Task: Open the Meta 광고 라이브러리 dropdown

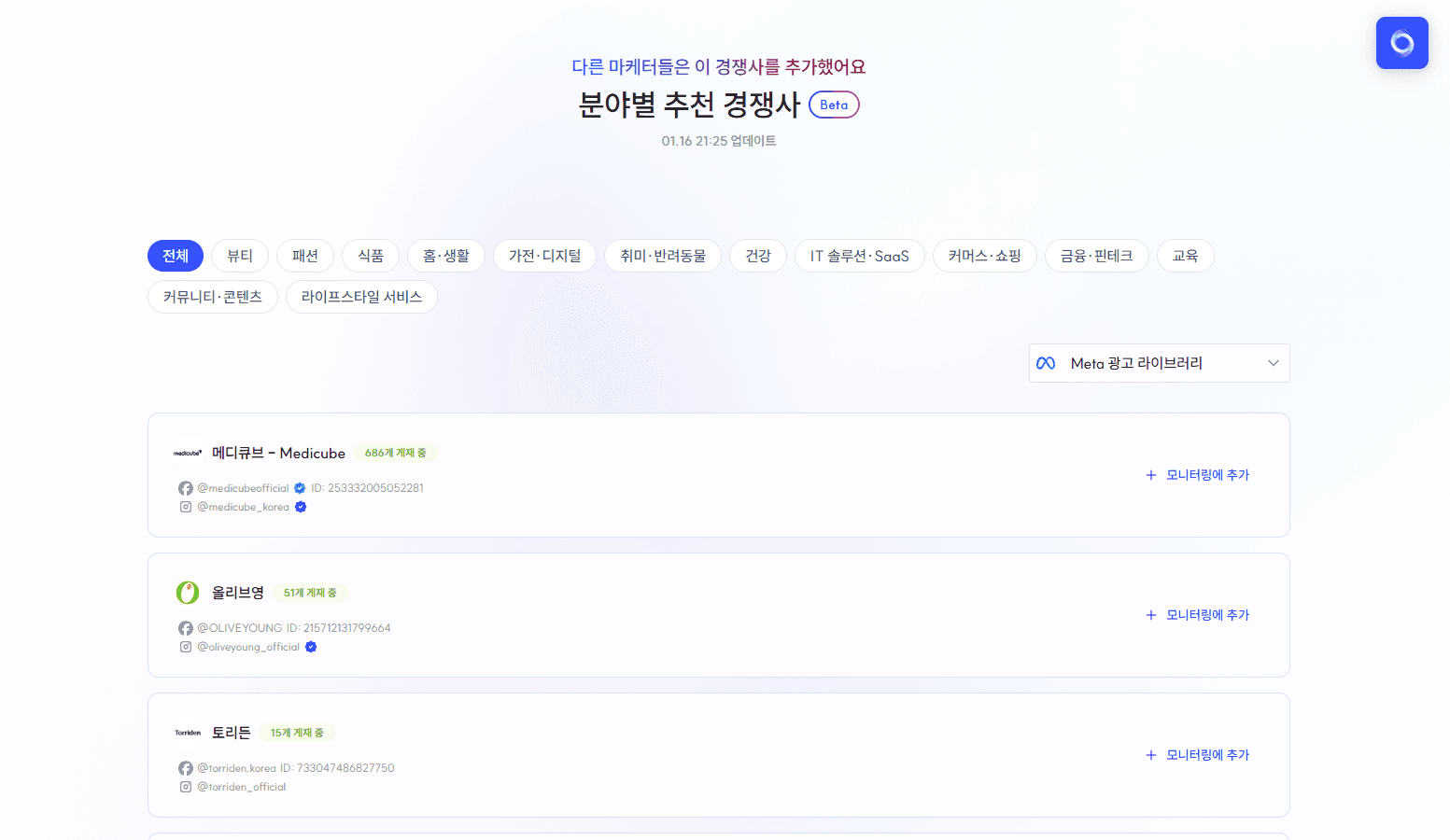Action: (1159, 363)
